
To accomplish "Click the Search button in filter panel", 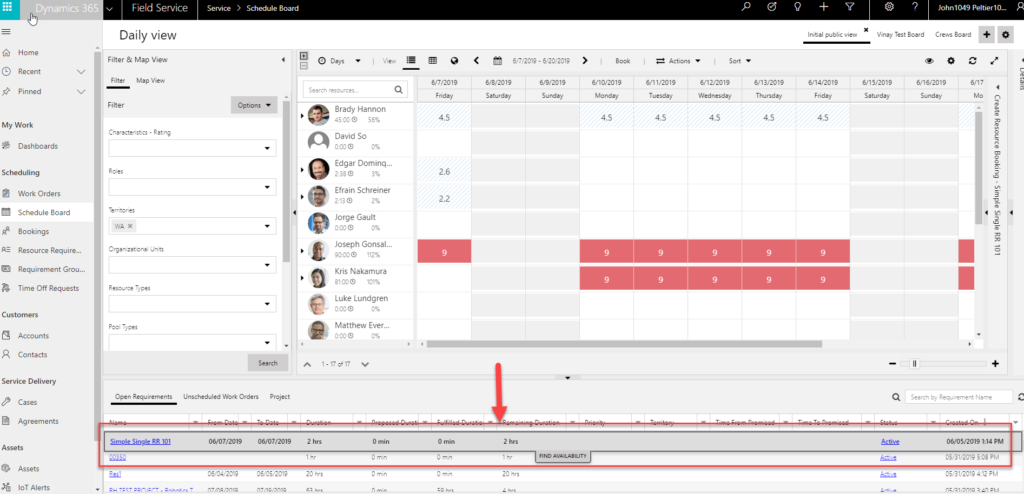I will [267, 362].
